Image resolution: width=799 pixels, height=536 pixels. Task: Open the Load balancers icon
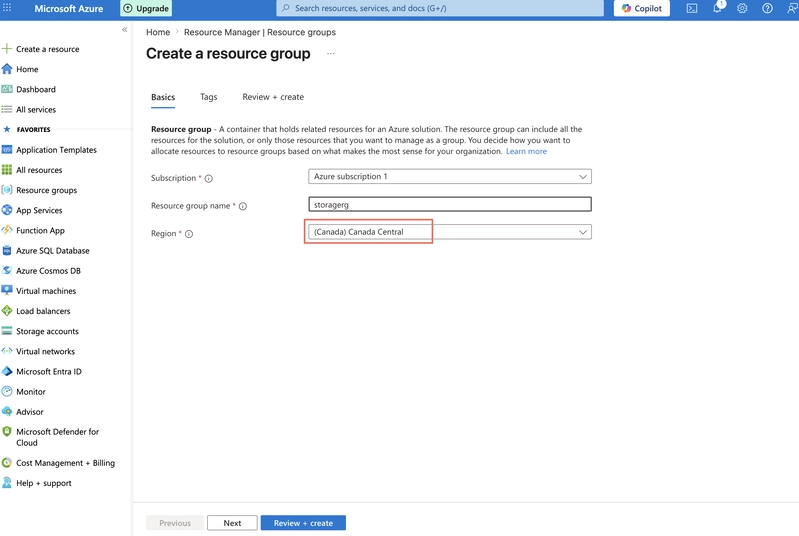pyautogui.click(x=7, y=311)
